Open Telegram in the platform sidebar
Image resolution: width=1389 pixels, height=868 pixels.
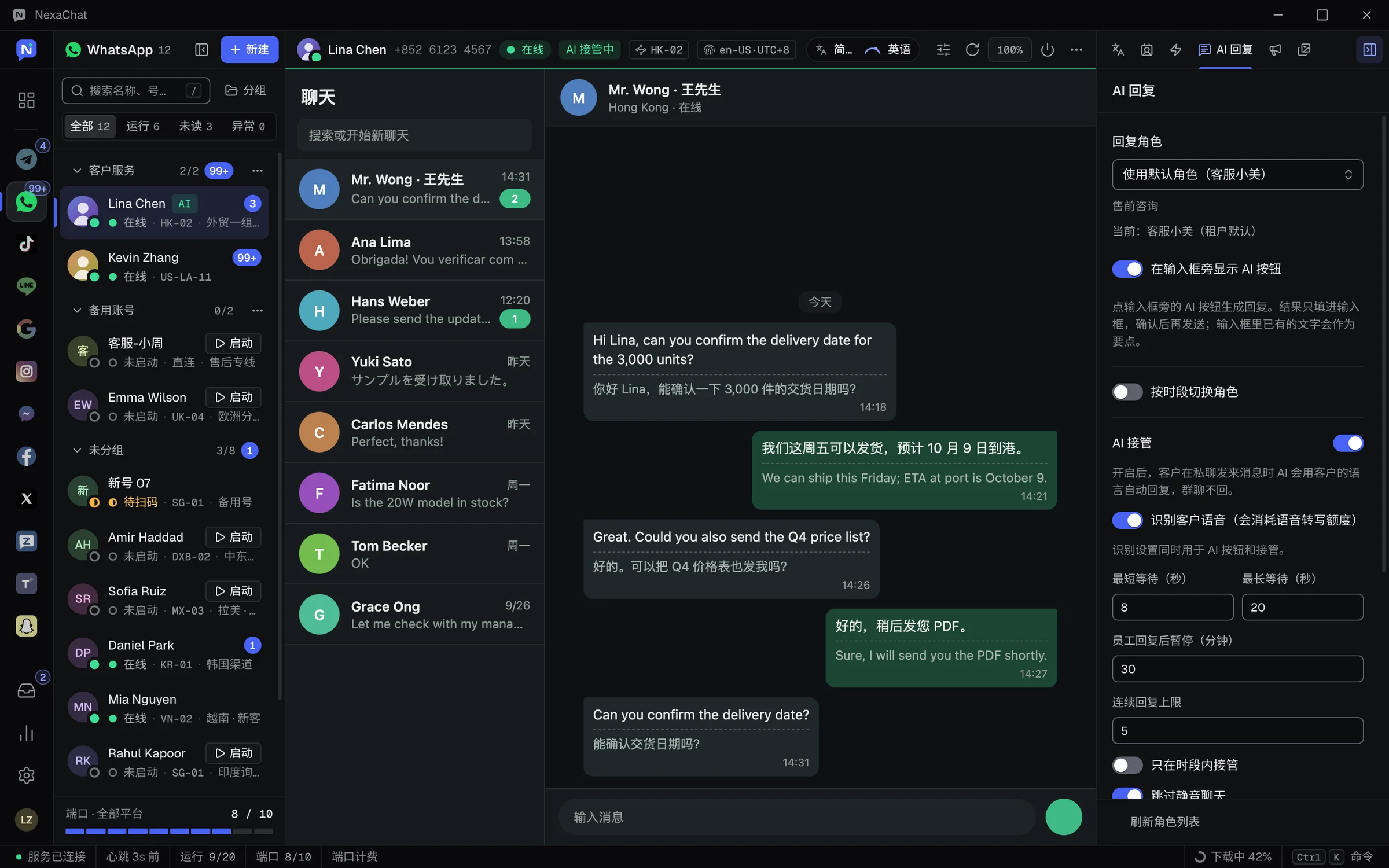click(26, 159)
